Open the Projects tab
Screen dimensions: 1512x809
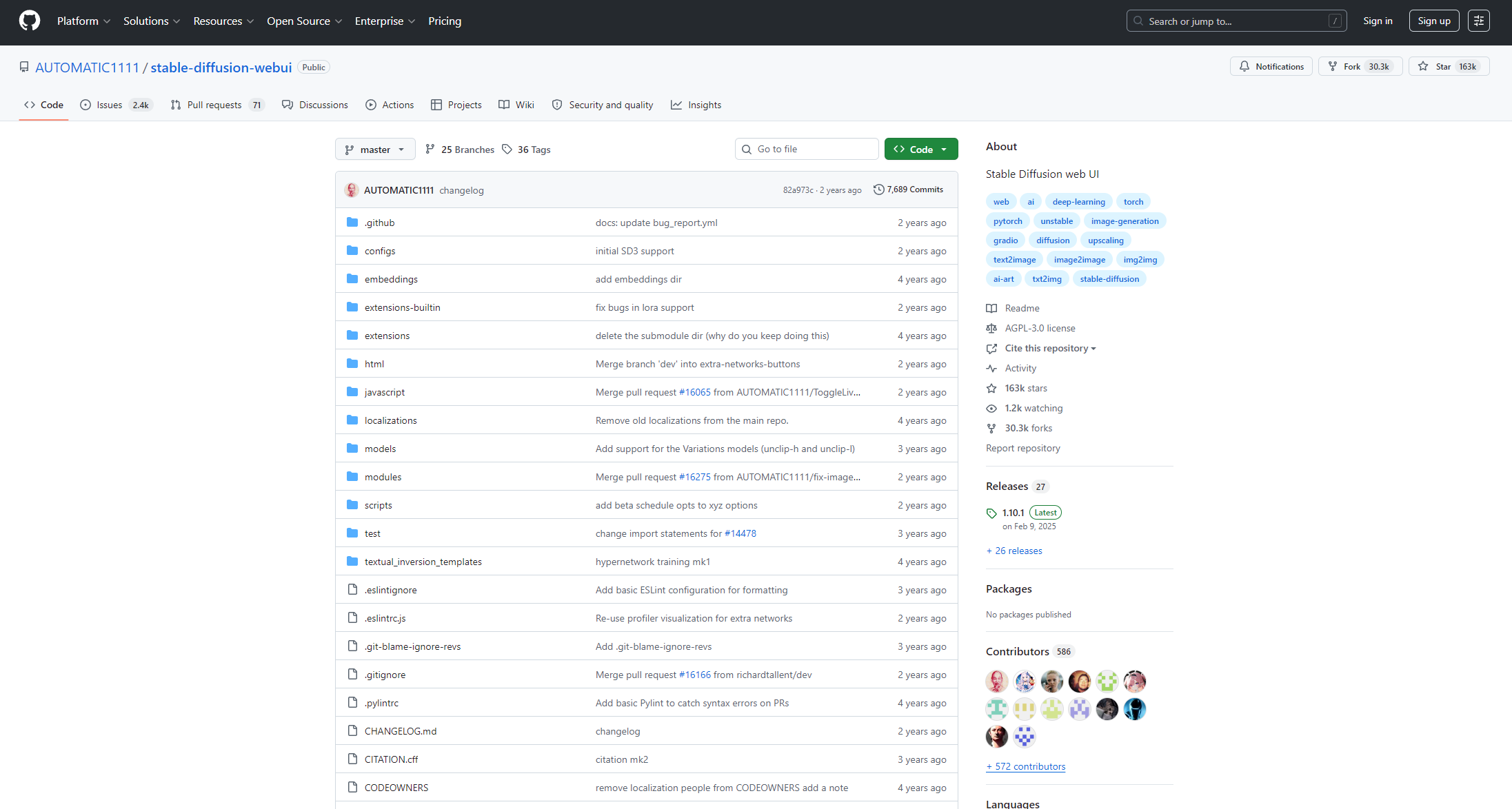456,105
